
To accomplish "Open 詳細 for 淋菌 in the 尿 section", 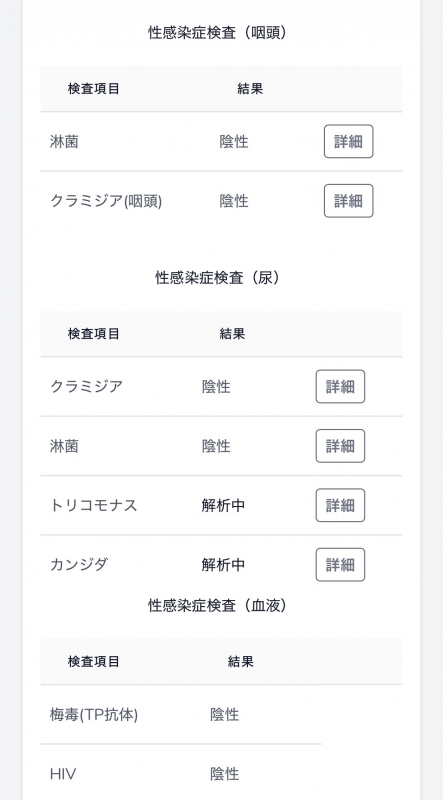I will click(340, 446).
